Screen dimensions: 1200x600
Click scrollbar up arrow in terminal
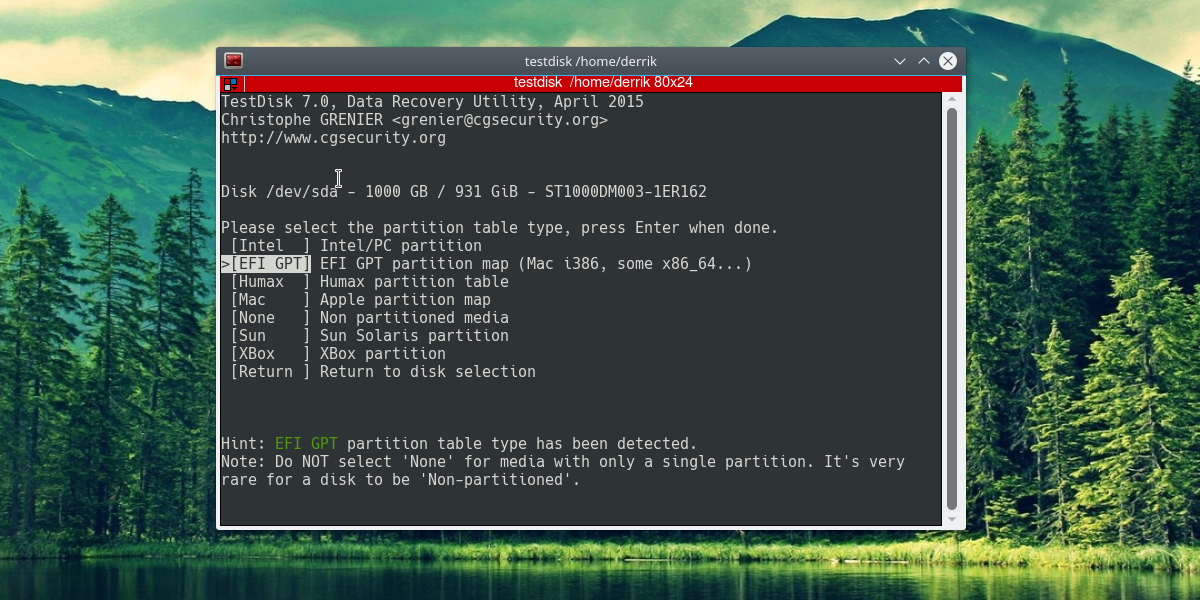point(952,100)
